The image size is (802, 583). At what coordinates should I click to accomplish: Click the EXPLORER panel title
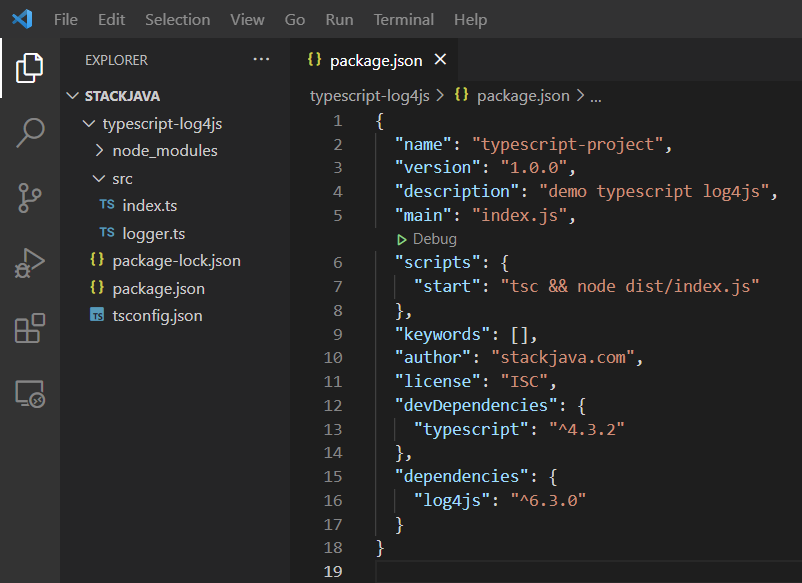pos(117,60)
